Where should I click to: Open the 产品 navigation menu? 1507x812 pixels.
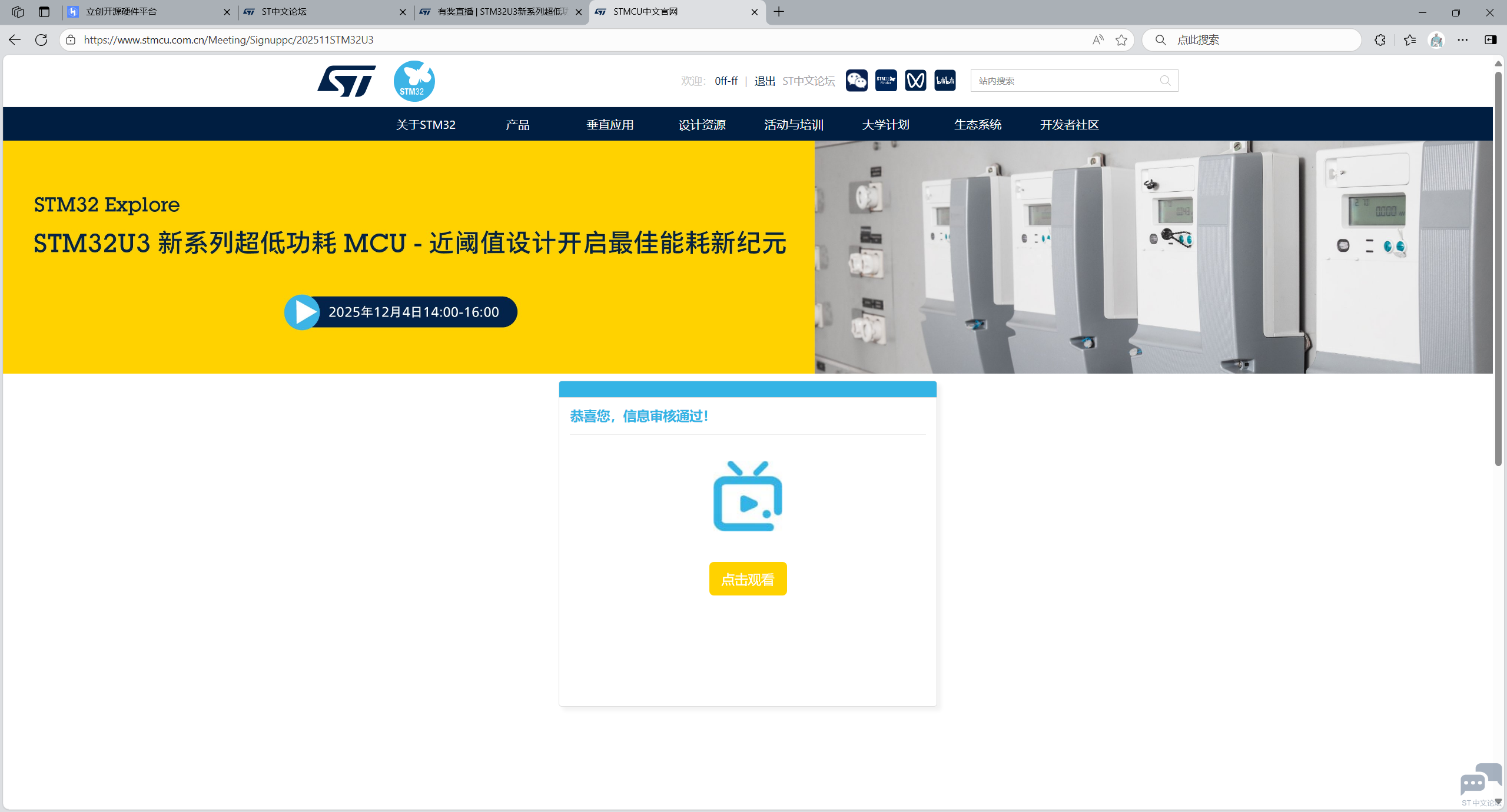click(517, 125)
